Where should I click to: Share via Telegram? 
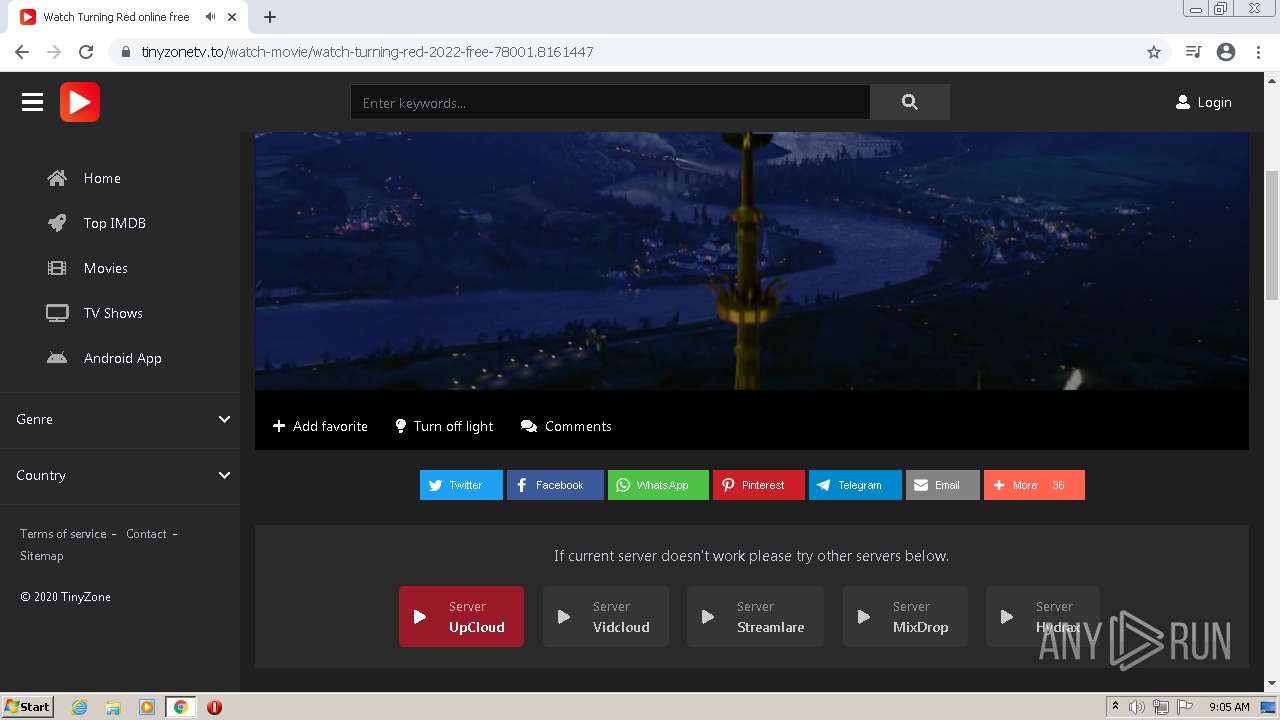[855, 485]
